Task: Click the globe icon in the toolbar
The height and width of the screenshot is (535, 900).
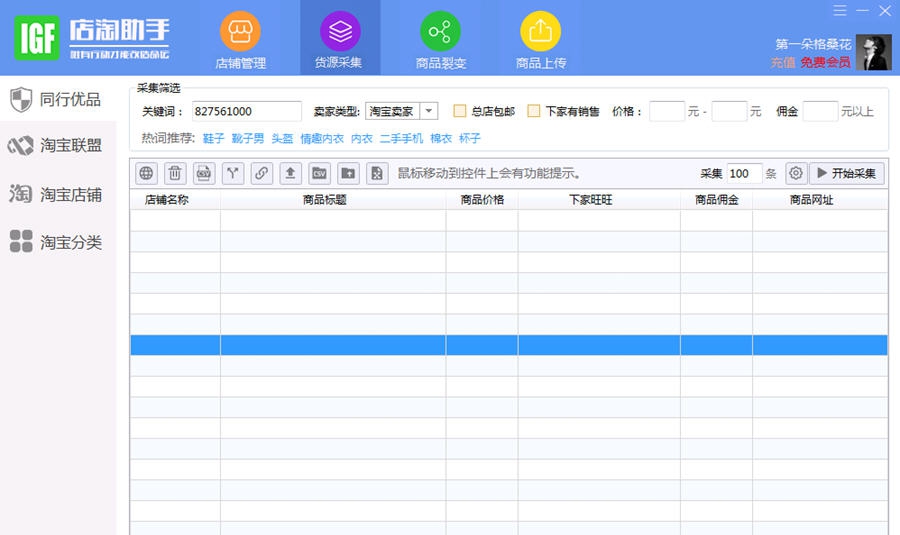Action: pos(146,173)
